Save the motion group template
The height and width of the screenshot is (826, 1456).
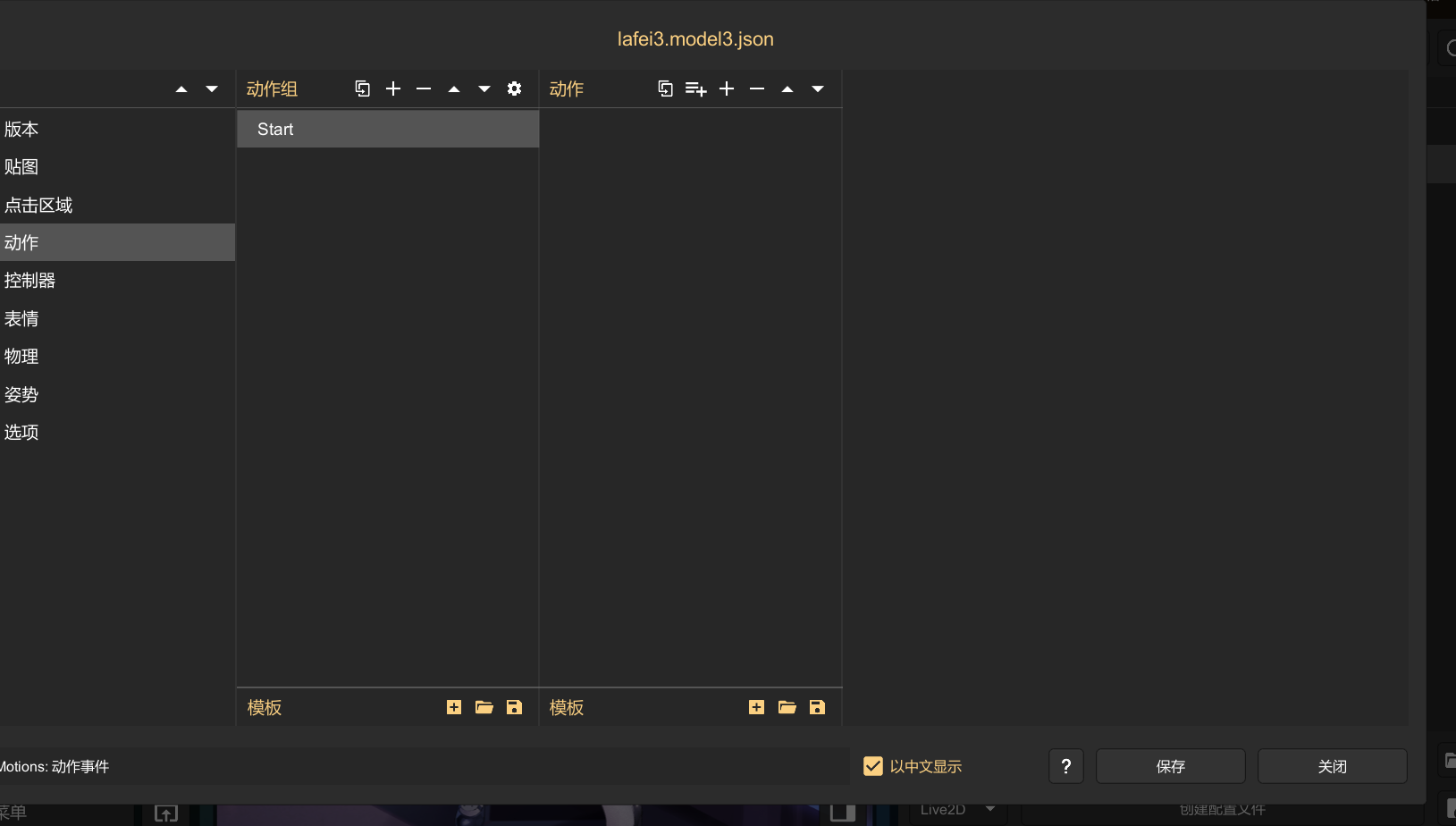(x=514, y=707)
